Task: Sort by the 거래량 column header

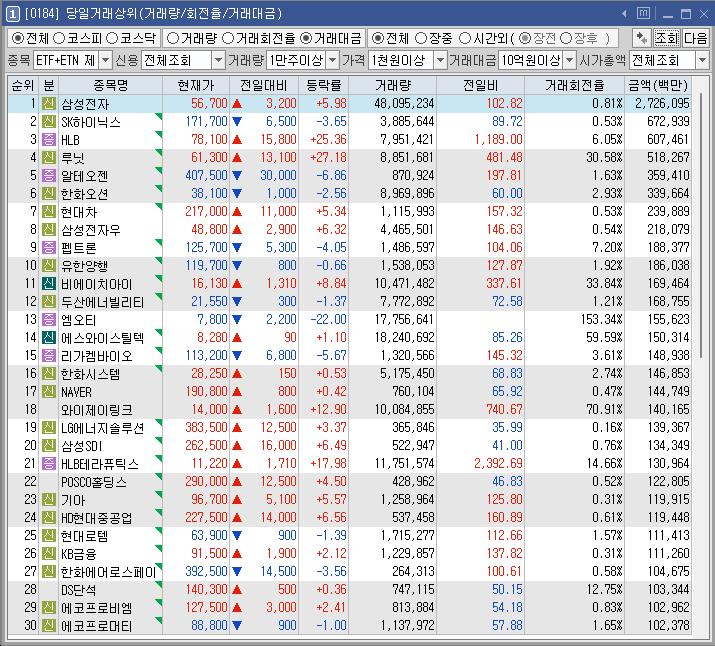Action: point(393,85)
